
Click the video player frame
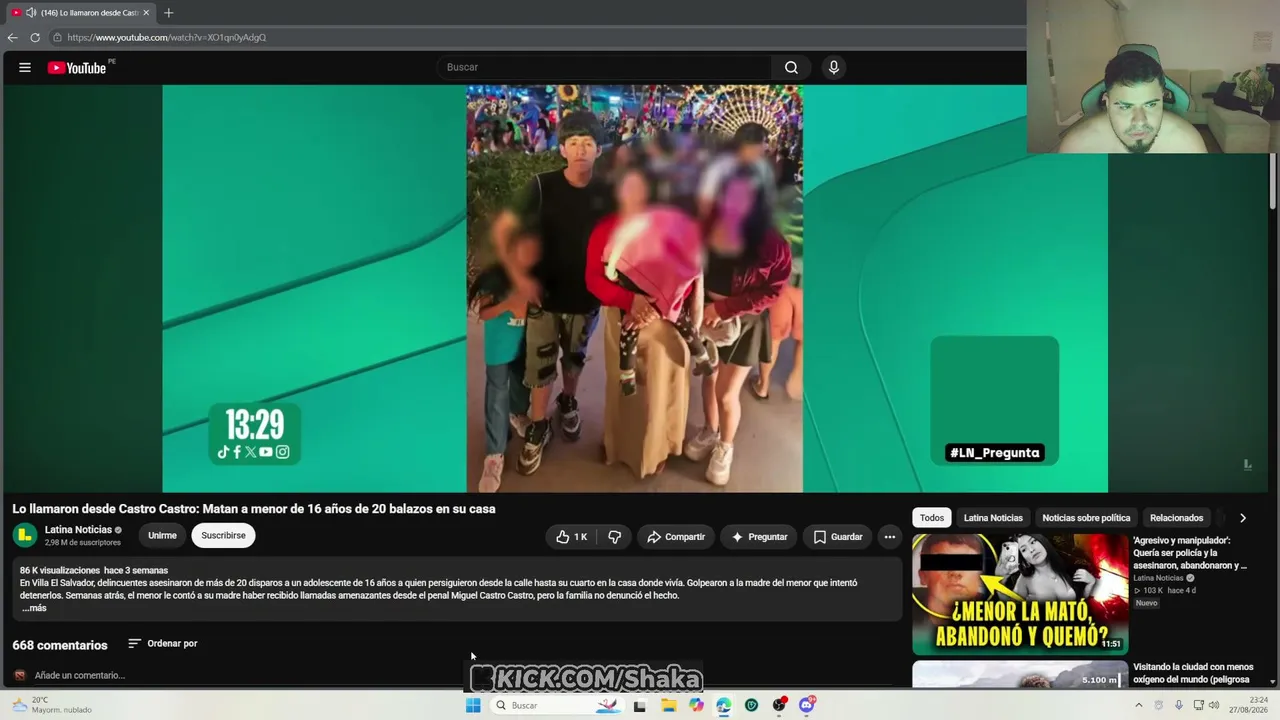pos(635,288)
